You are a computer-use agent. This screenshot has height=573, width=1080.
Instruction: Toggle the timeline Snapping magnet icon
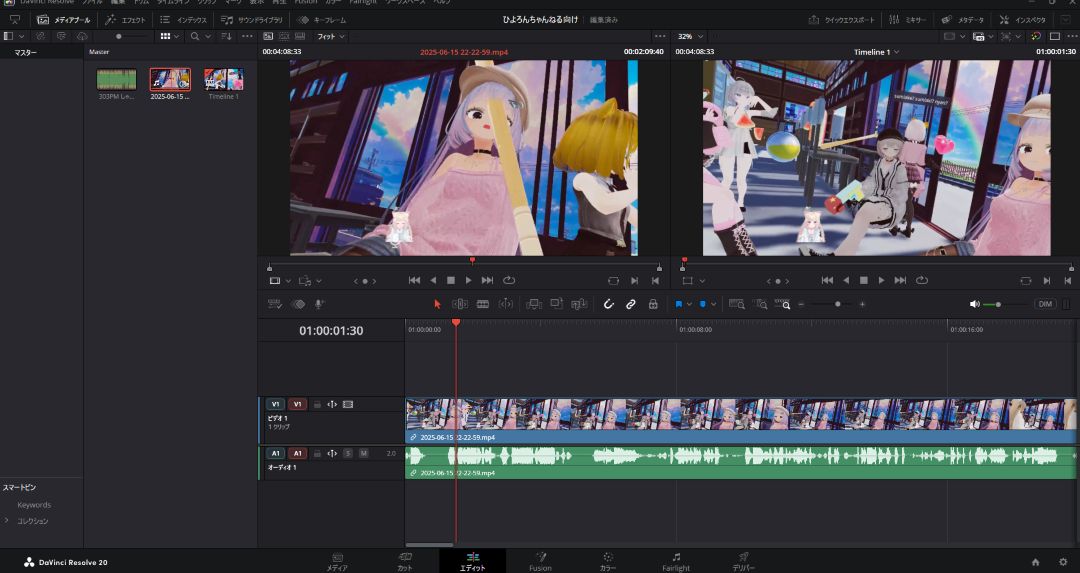coord(608,304)
